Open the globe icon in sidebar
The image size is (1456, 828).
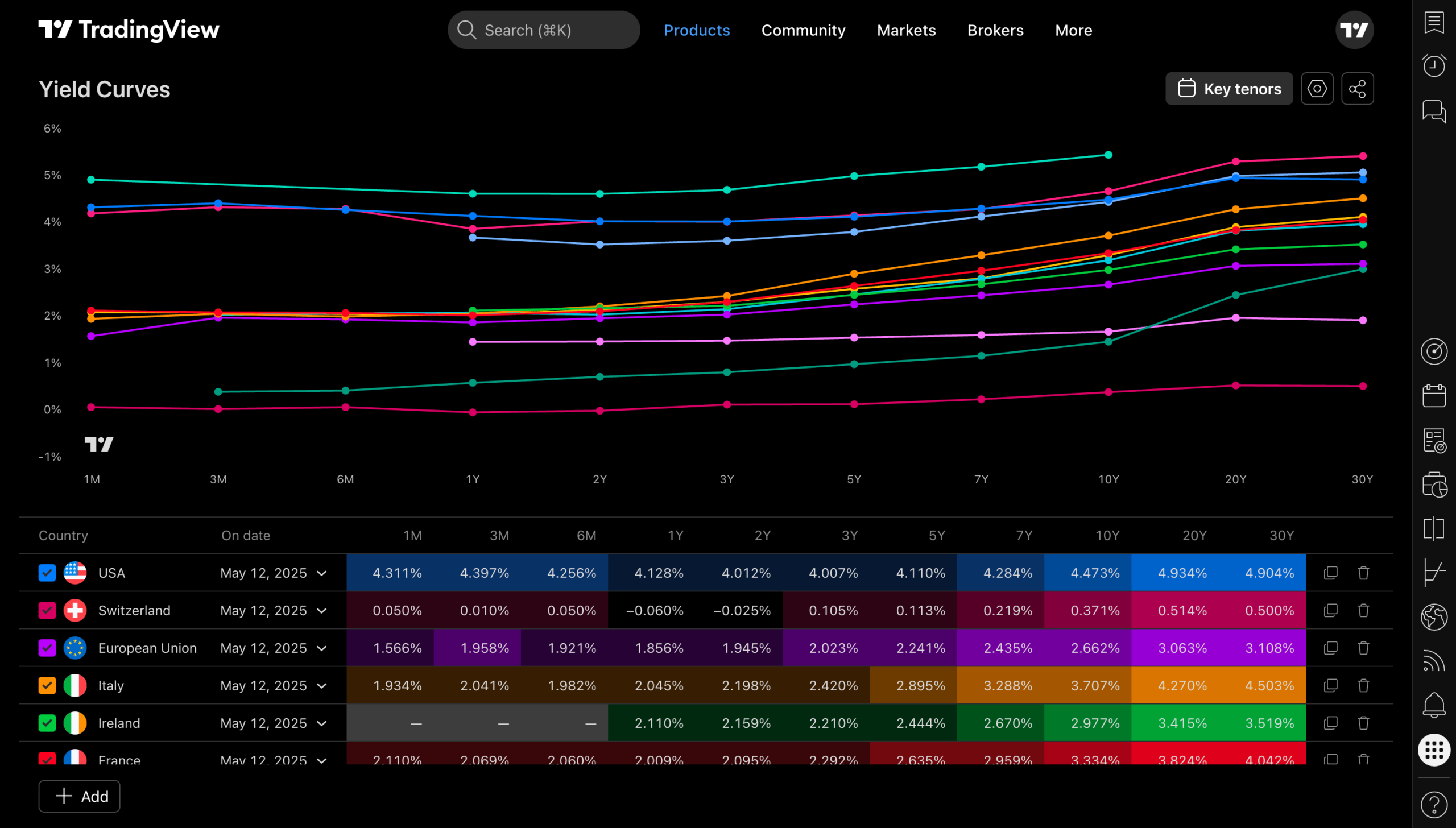(1434, 617)
